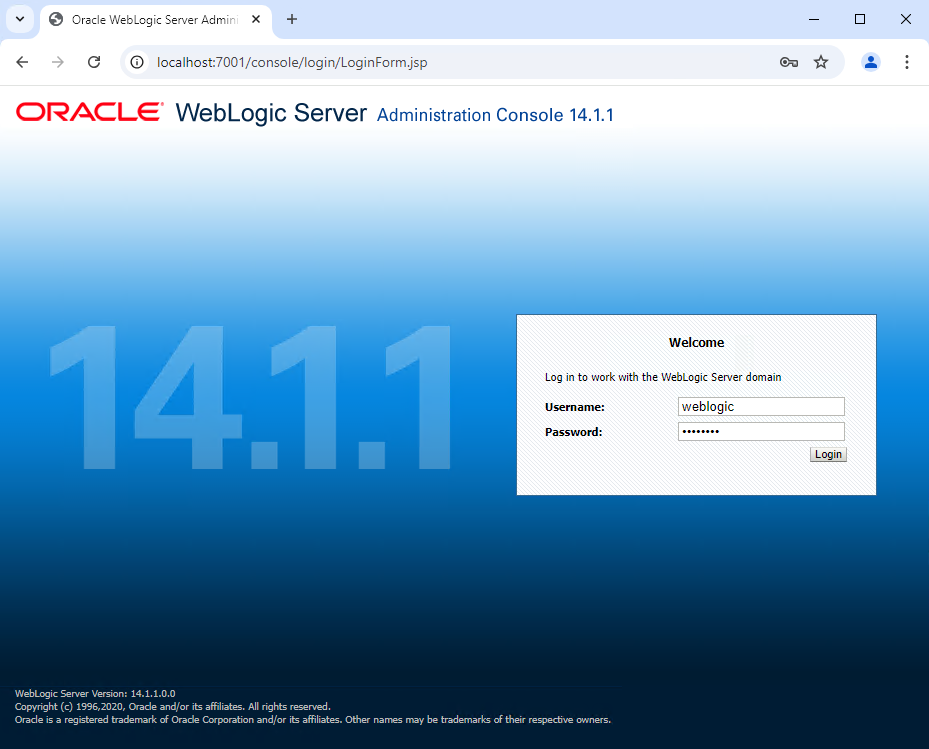Click the copyright 1996,2020 Oracle line

coord(172,706)
